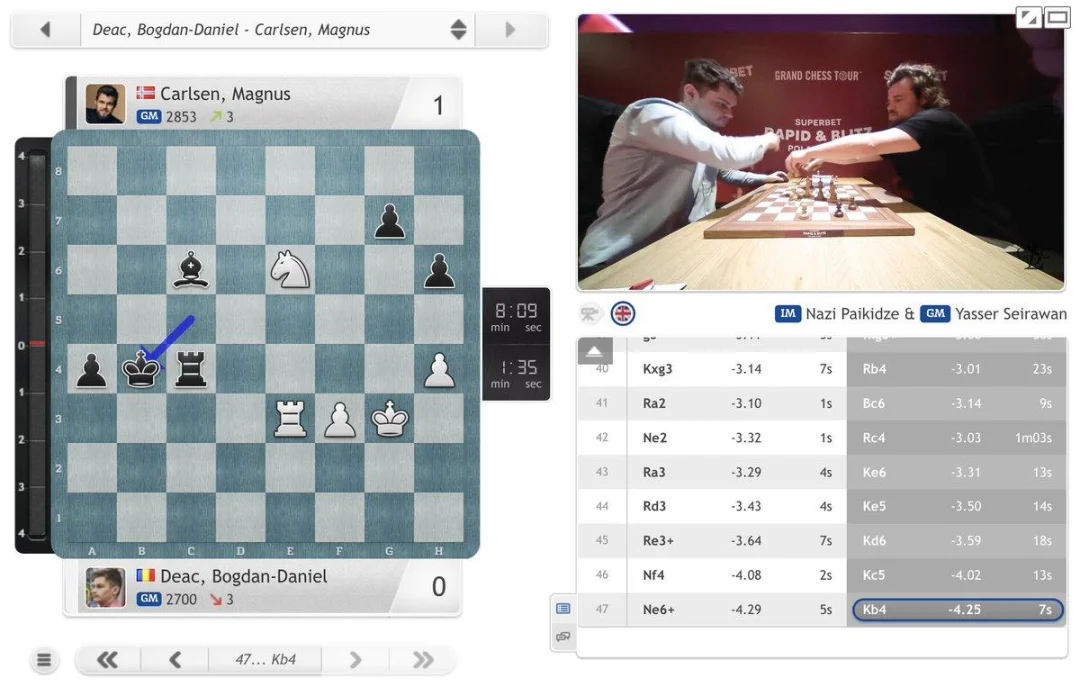Open the Carlsen, Magnus player name
The image size is (1080, 687).
pos(225,94)
